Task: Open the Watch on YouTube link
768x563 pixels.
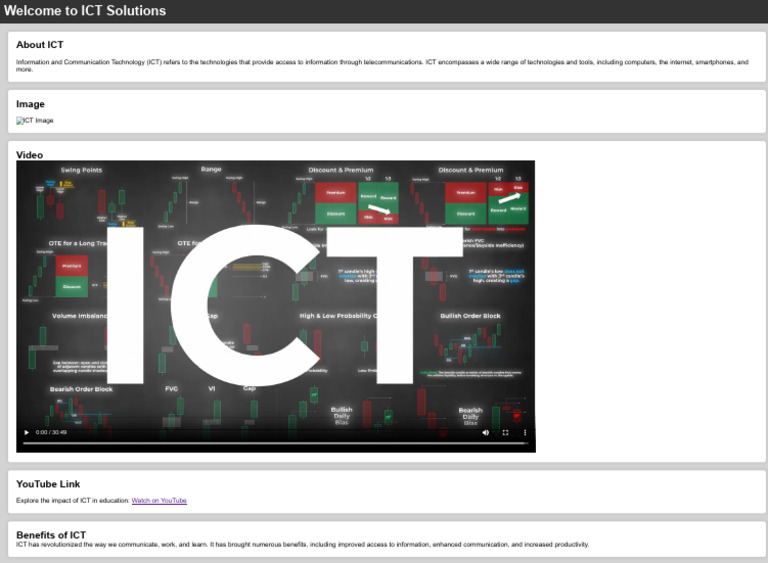Action: pos(159,500)
